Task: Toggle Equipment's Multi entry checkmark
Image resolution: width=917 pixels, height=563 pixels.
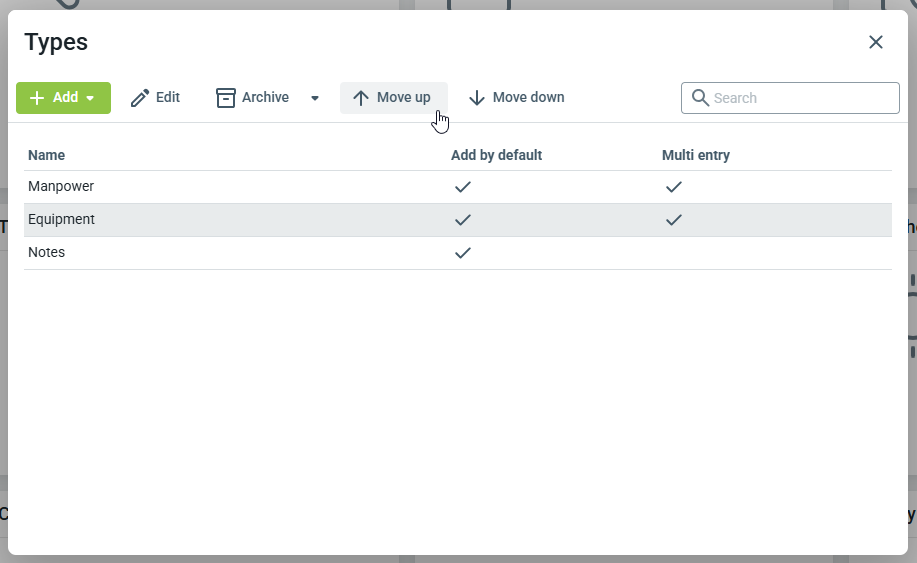Action: (x=674, y=220)
